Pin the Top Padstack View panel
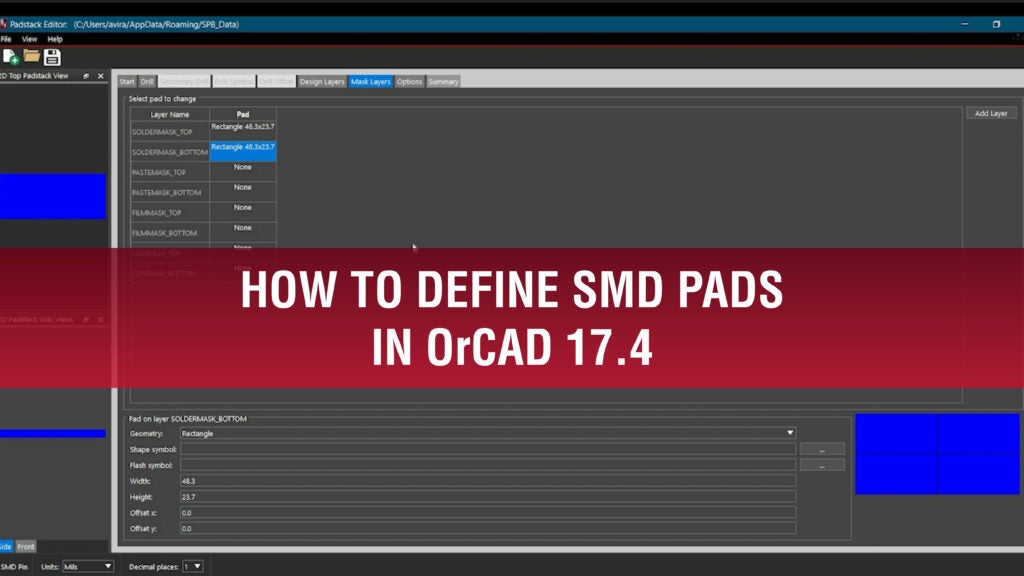Screen dimensions: 1024x576 pos(86,75)
